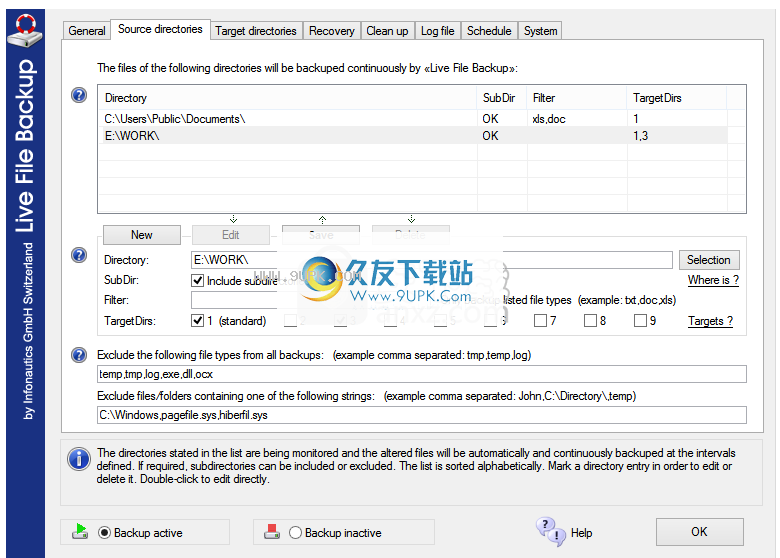Screen dimensions: 780x558
Task: Open help icon beside exclude file types
Action: click(x=79, y=355)
